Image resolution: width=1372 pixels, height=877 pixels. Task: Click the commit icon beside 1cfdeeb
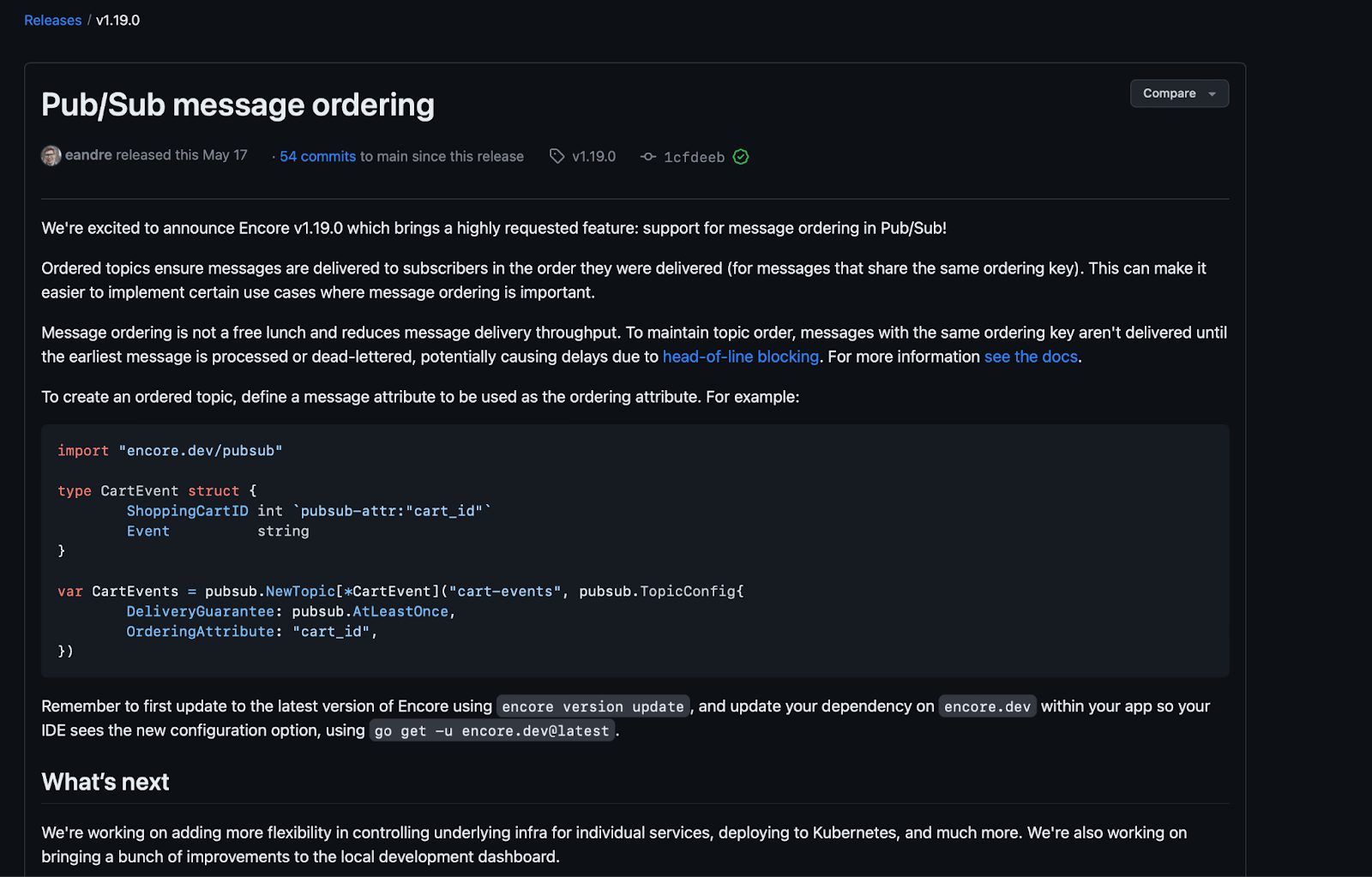tap(648, 156)
